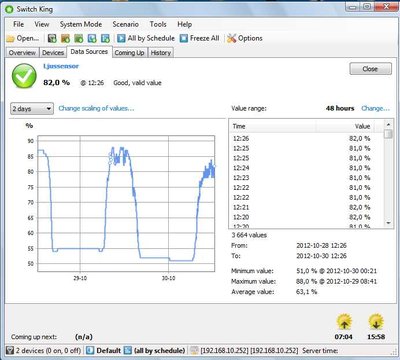Click the maximum value 88,0 % text
Viewport: 400px width, 360px height.
tap(337, 282)
